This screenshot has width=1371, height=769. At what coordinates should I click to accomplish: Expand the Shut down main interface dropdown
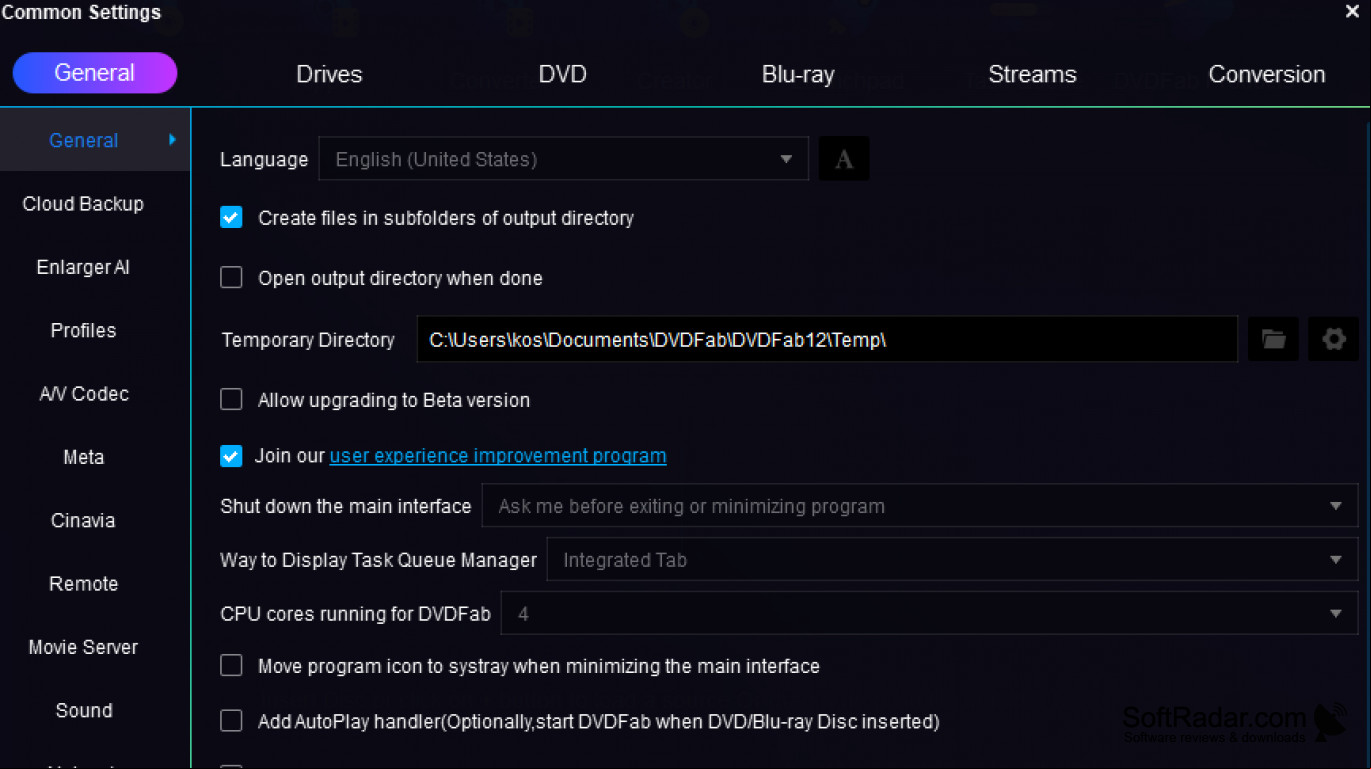(x=920, y=506)
